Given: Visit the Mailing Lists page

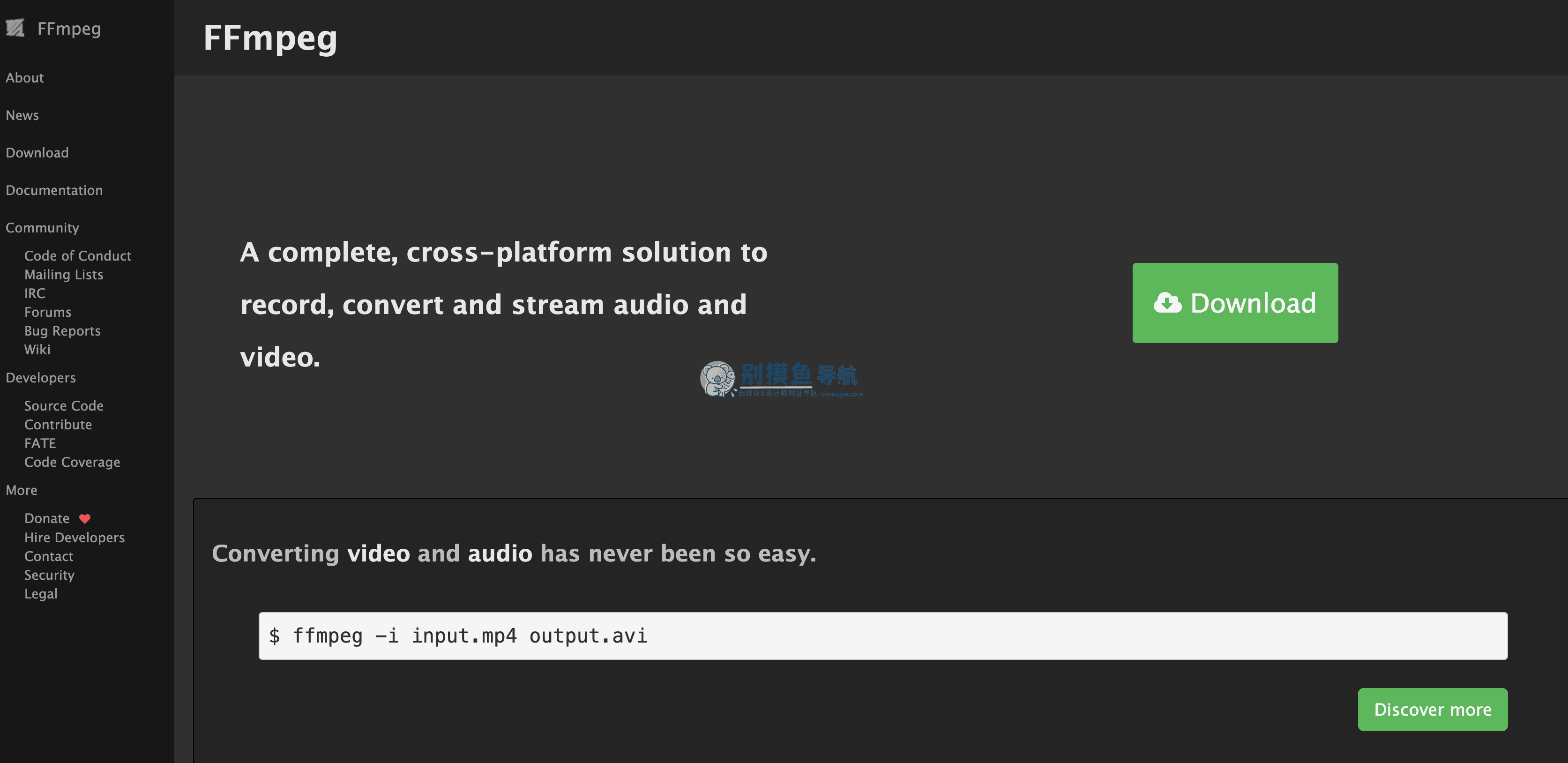Looking at the screenshot, I should pos(64,275).
